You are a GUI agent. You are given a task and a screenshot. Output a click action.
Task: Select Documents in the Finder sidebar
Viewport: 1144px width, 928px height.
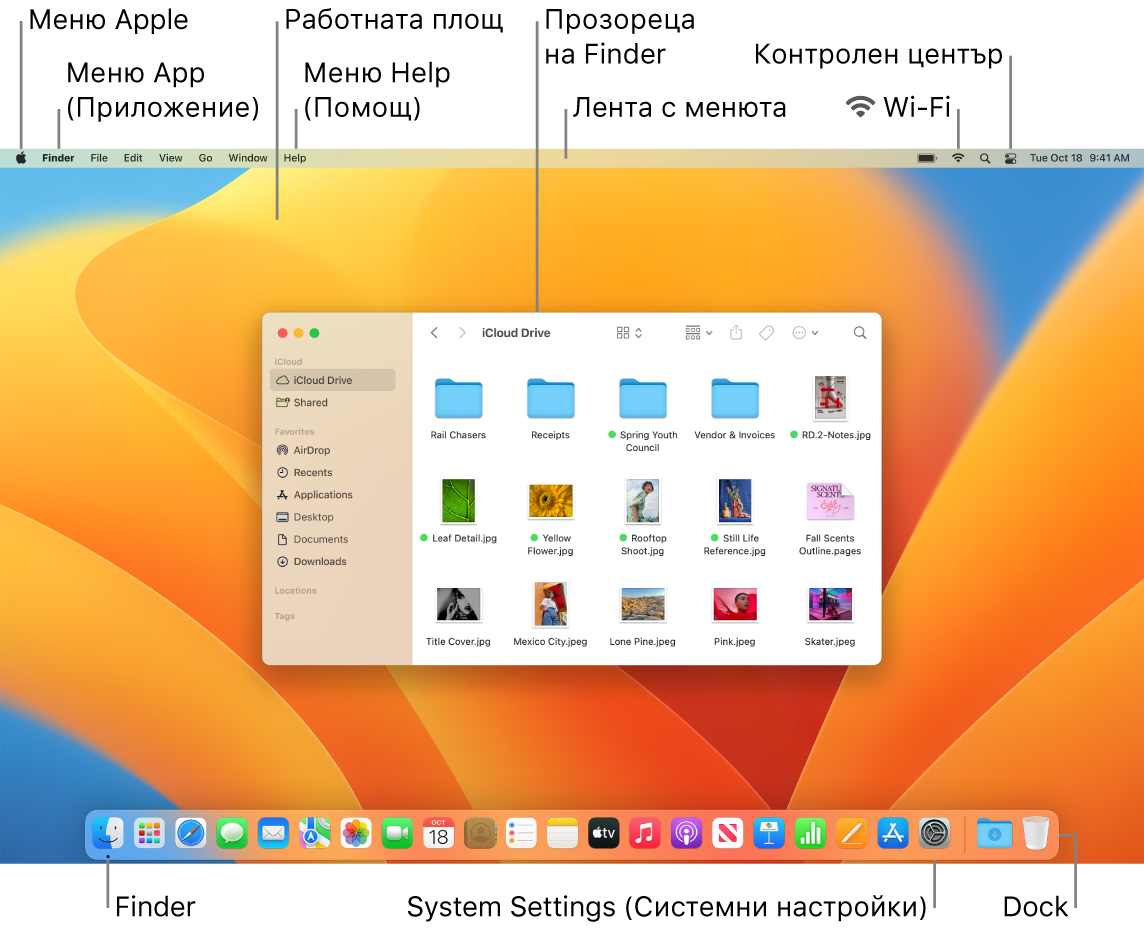[x=320, y=539]
